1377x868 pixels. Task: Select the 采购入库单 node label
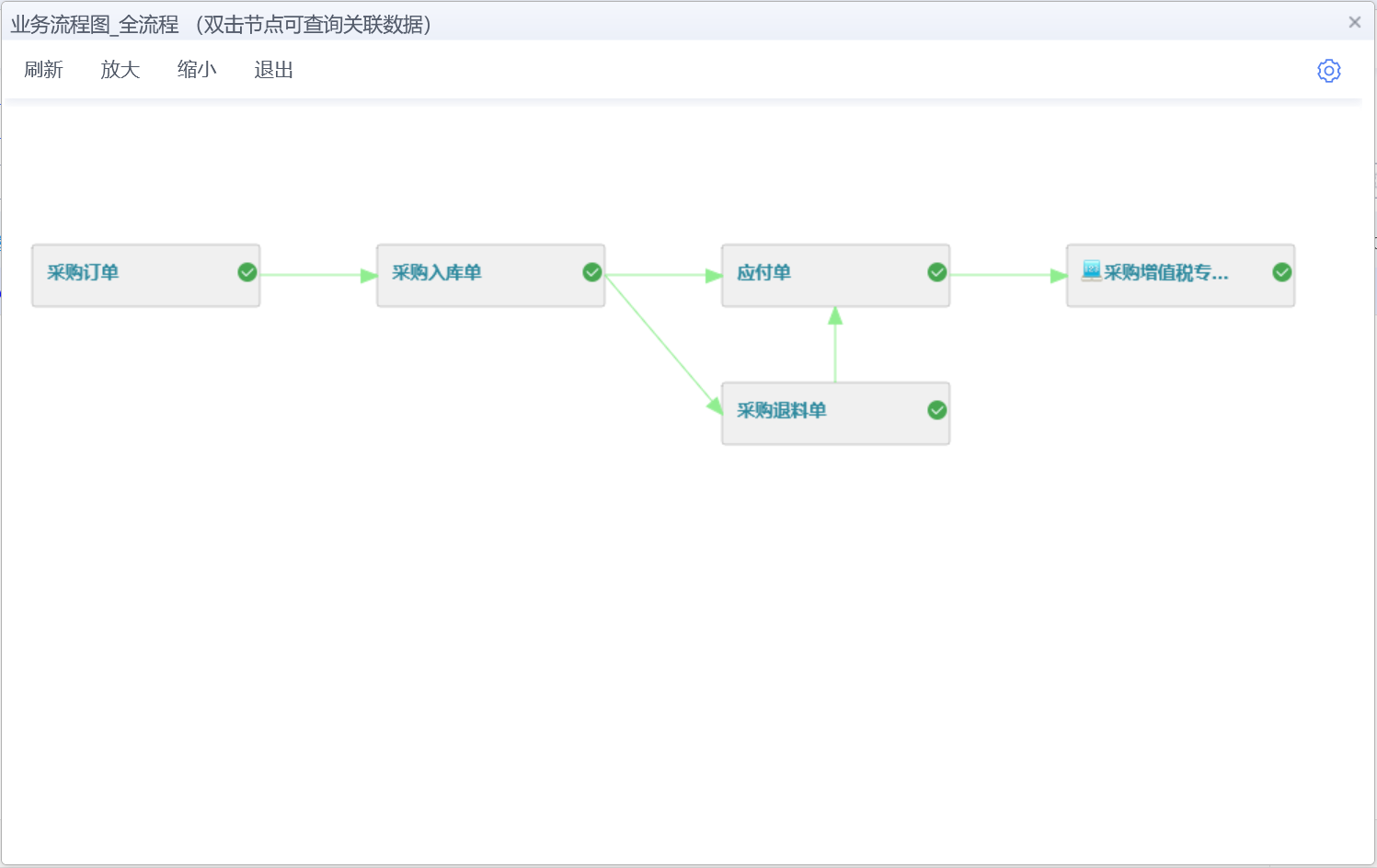click(437, 272)
